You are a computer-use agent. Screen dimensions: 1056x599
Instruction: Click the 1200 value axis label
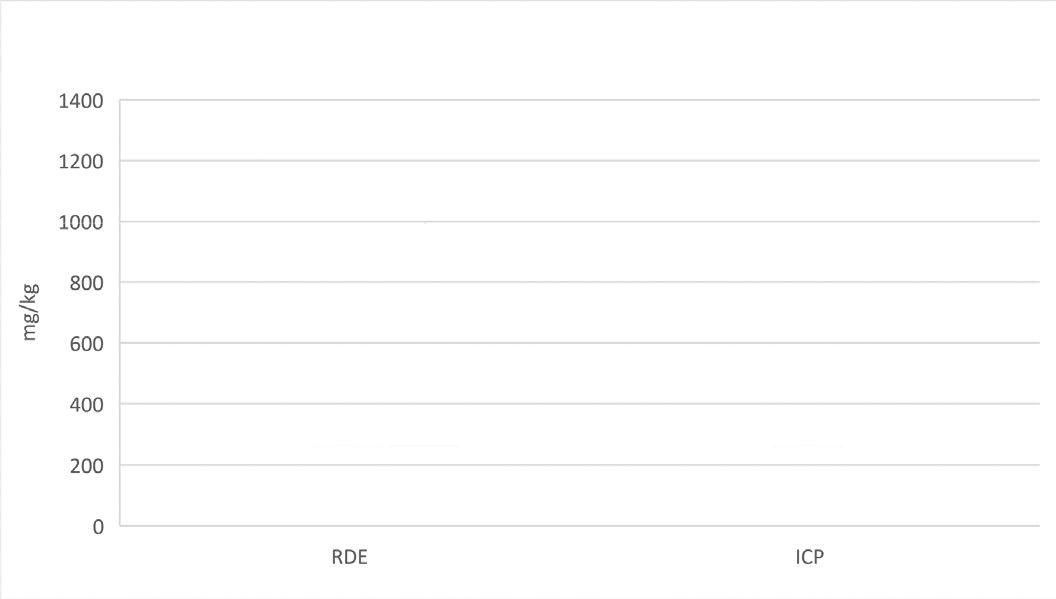[x=83, y=161]
